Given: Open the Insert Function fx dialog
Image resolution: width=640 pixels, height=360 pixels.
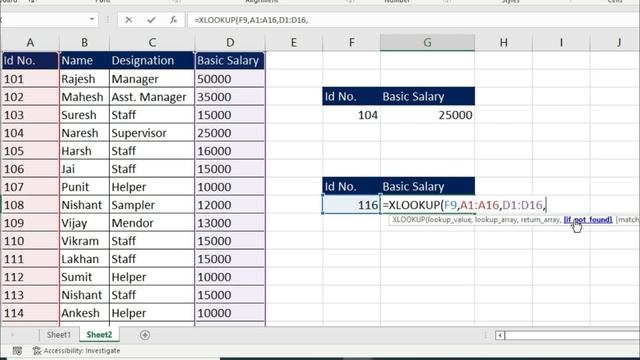Looking at the screenshot, I should [x=173, y=20].
